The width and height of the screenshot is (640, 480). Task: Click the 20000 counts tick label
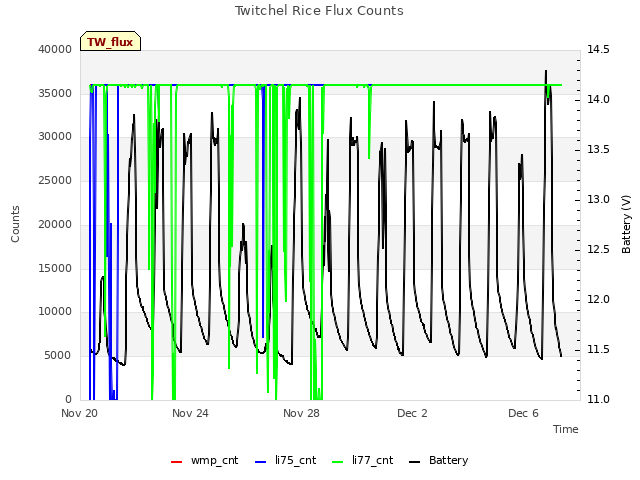coord(55,225)
